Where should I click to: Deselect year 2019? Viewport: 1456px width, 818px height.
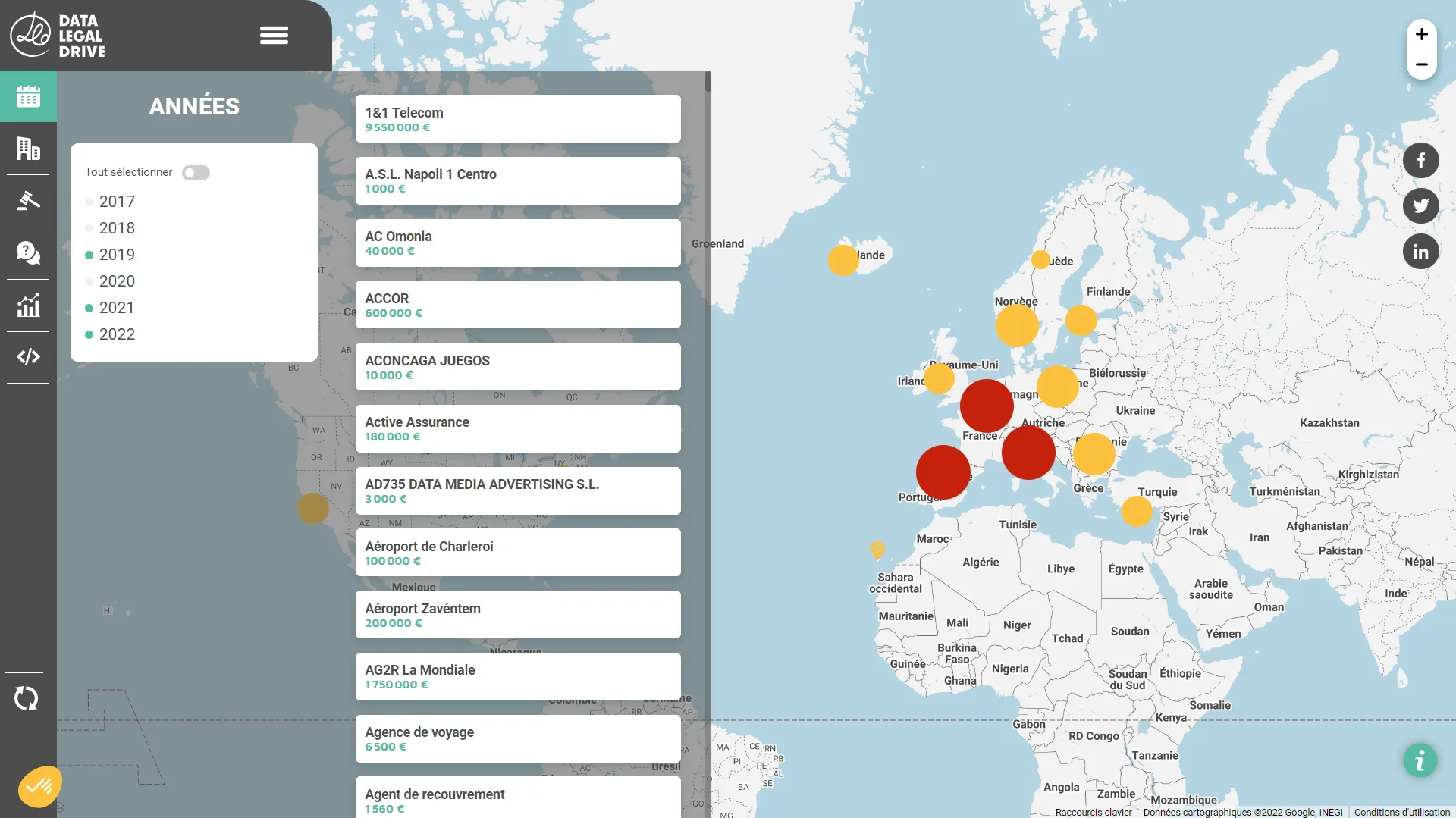pos(110,255)
